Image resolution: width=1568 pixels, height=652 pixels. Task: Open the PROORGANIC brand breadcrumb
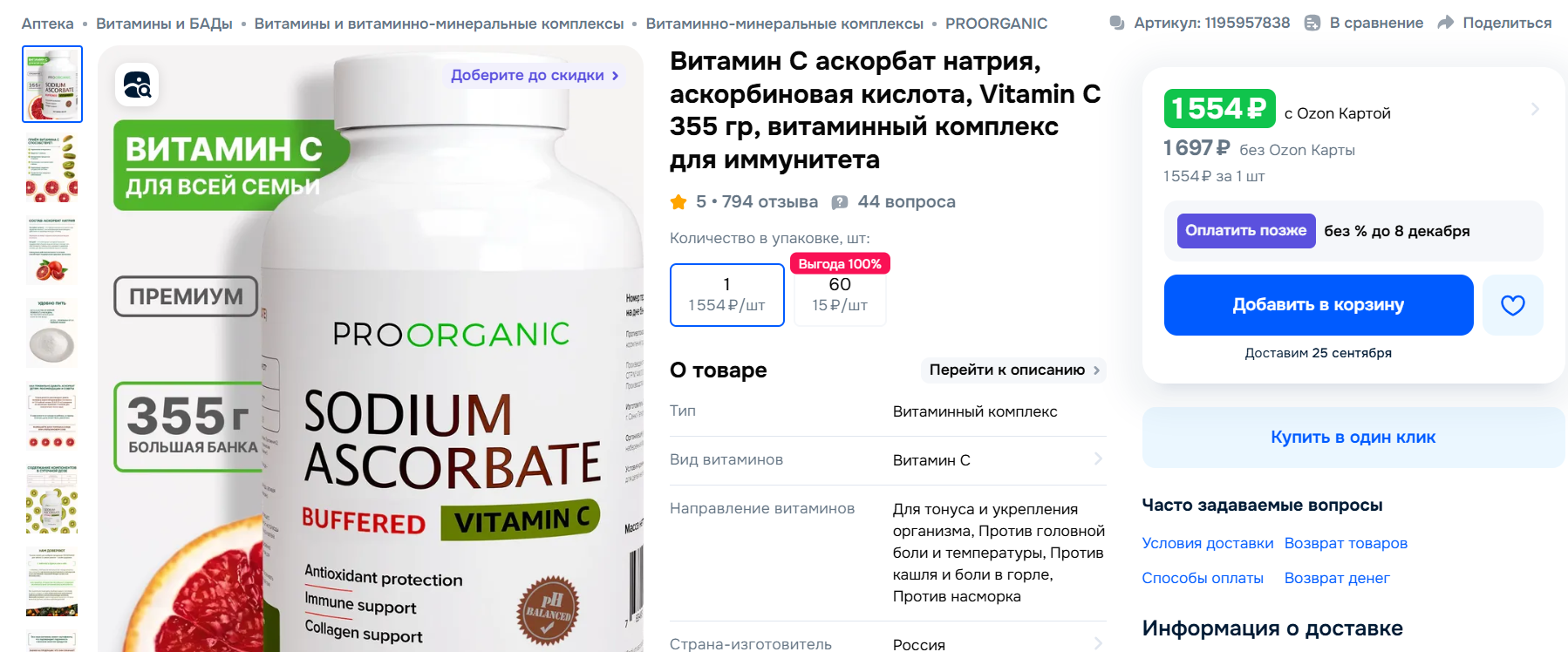[996, 24]
